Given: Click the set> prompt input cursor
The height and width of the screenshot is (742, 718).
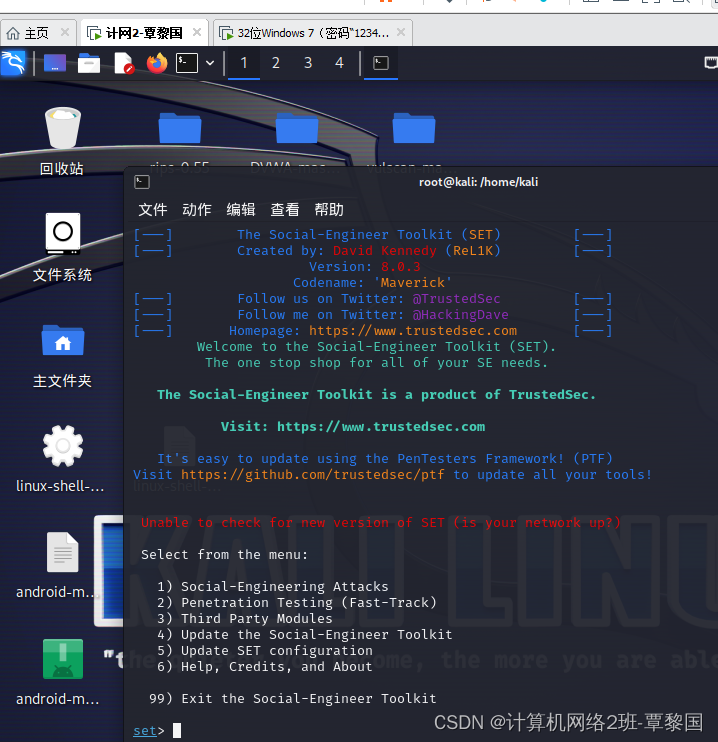Looking at the screenshot, I should tap(177, 731).
